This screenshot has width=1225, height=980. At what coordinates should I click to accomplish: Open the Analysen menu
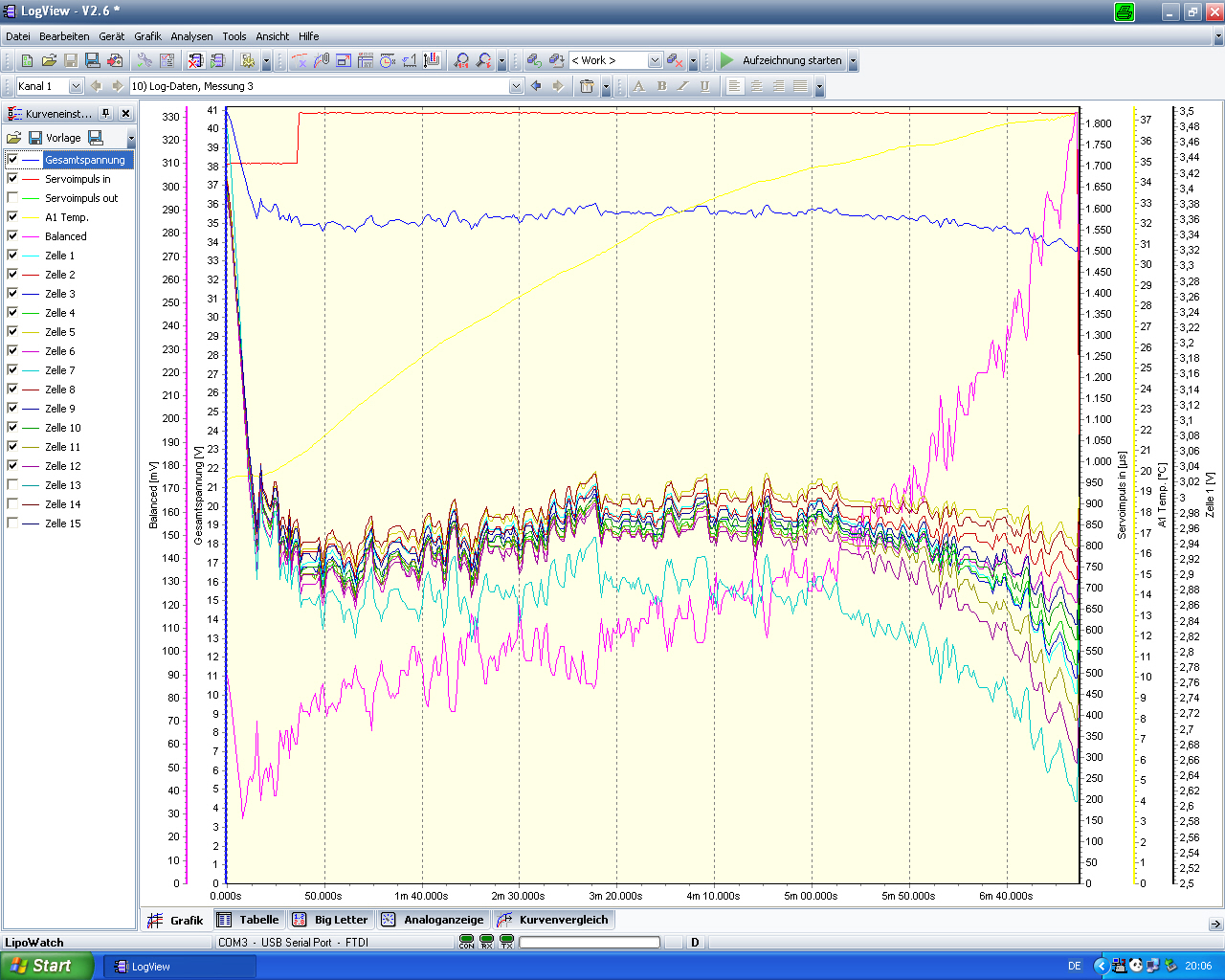tap(191, 36)
